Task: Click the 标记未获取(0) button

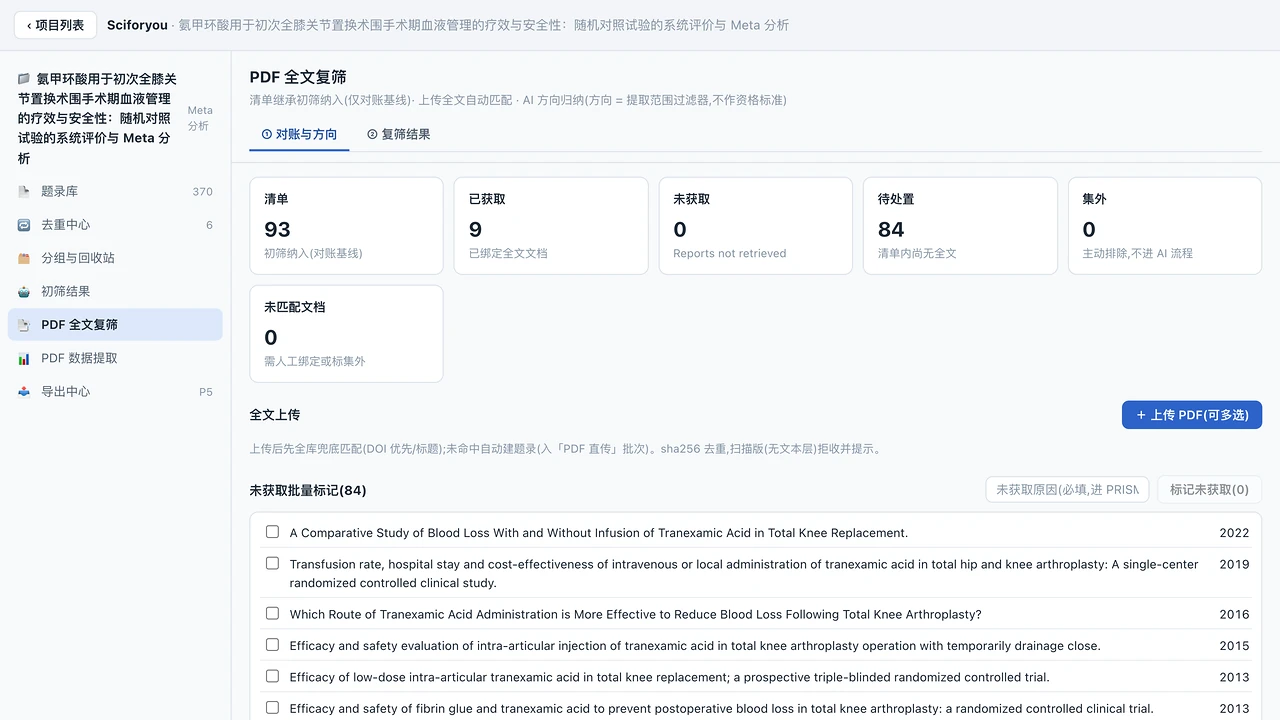Action: coord(1209,489)
